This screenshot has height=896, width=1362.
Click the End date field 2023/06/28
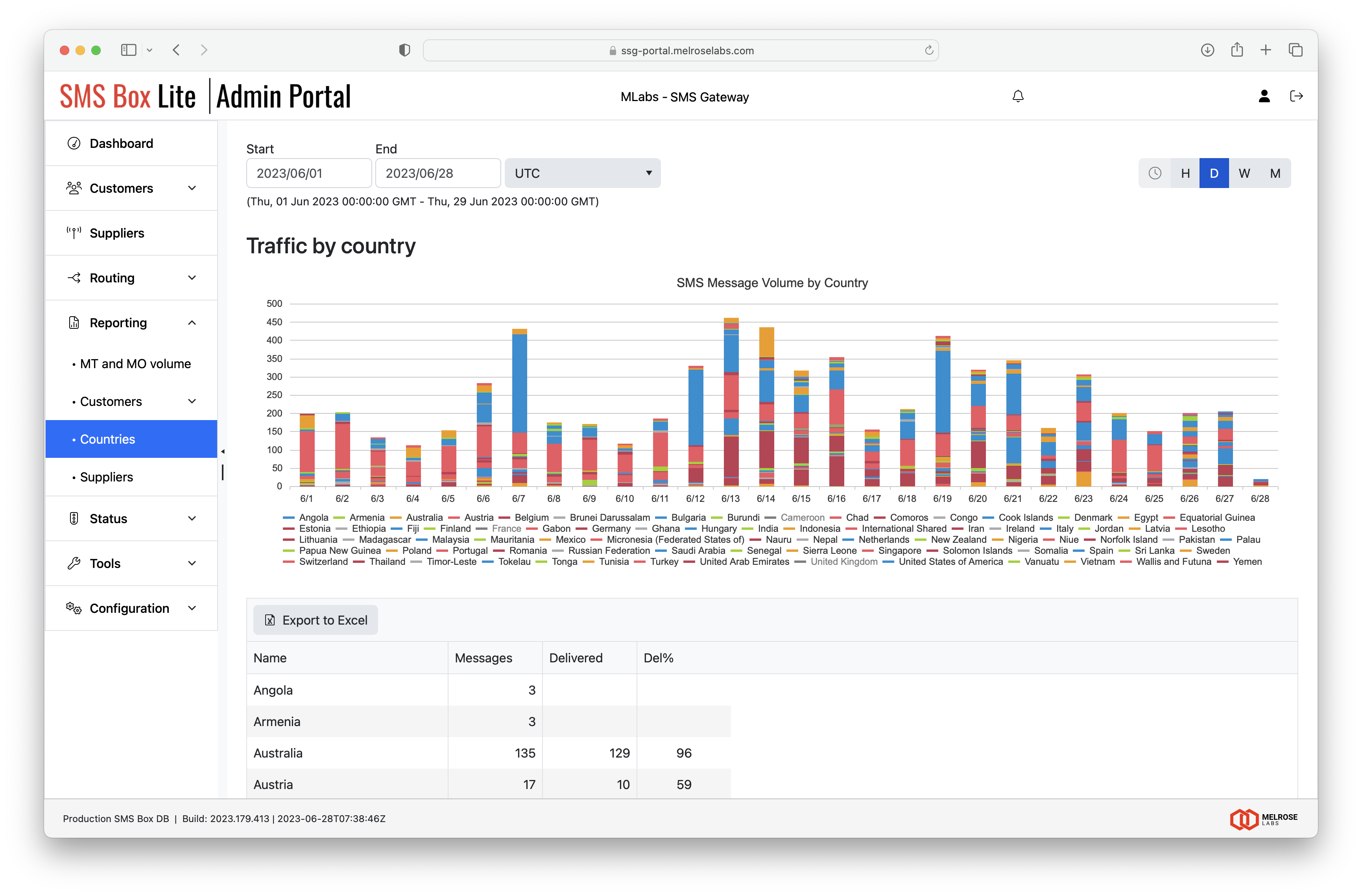[438, 173]
